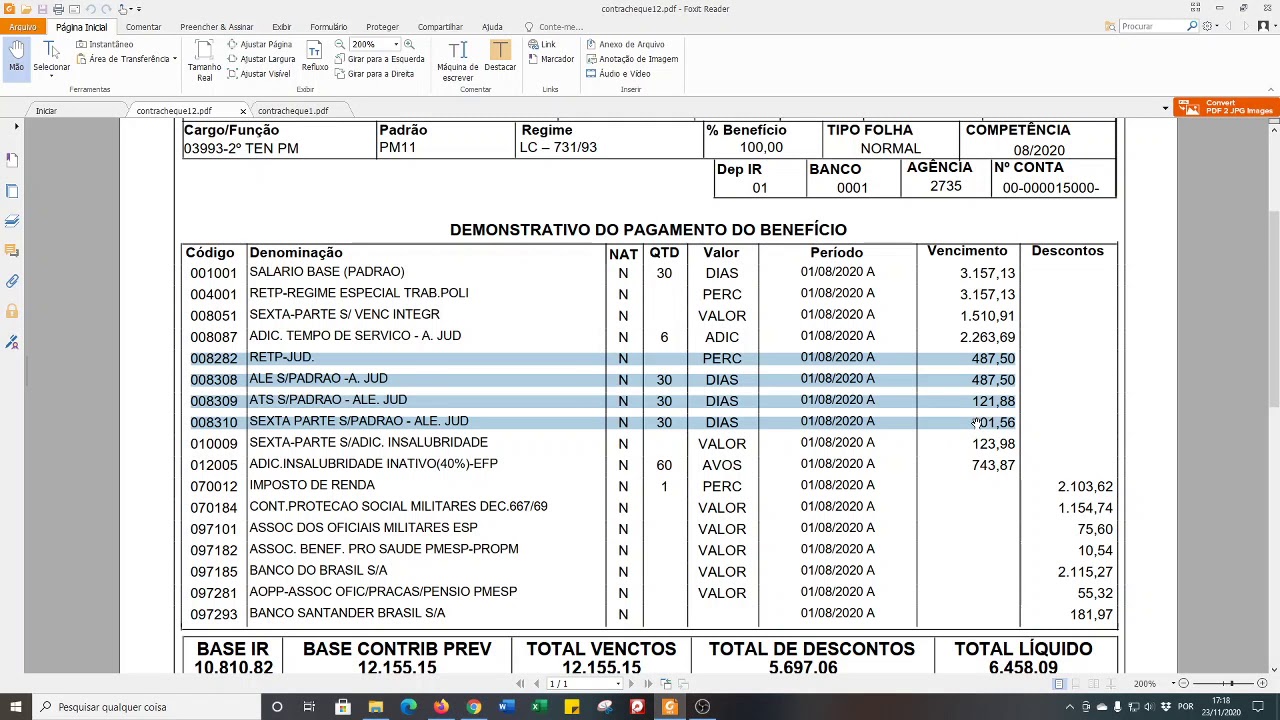Image resolution: width=1280 pixels, height=720 pixels.
Task: Click the open folder icon in quick access toolbar
Action: [x=26, y=9]
